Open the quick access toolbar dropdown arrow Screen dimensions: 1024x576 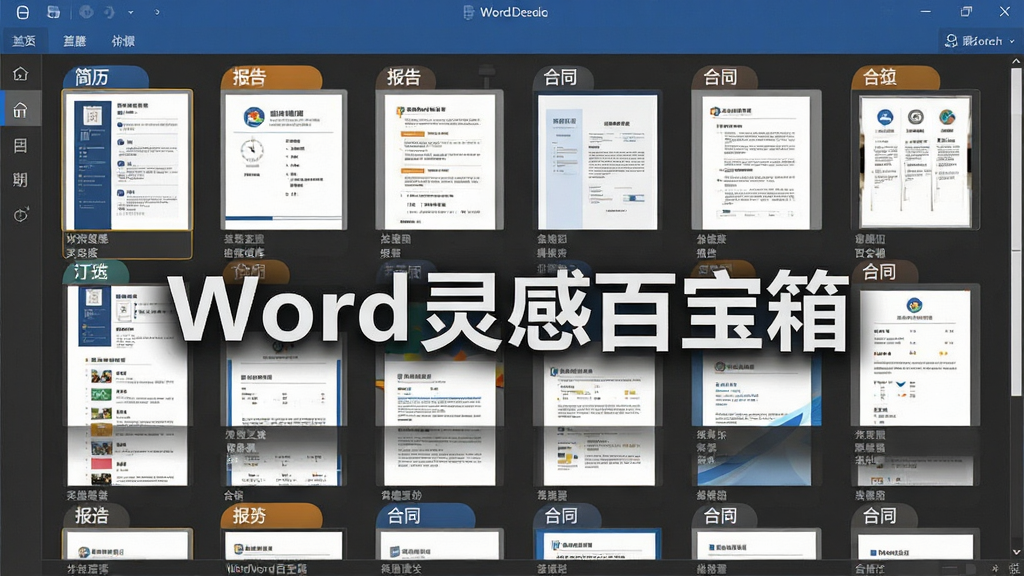click(x=131, y=12)
